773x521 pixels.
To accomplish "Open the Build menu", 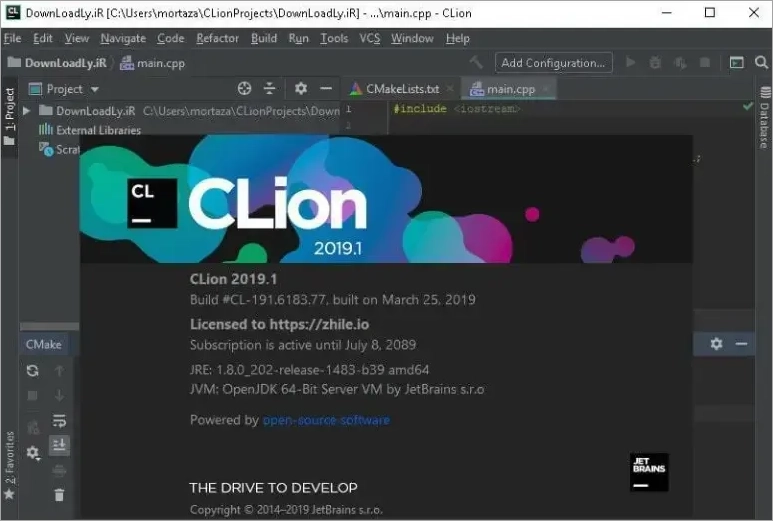I will [264, 38].
